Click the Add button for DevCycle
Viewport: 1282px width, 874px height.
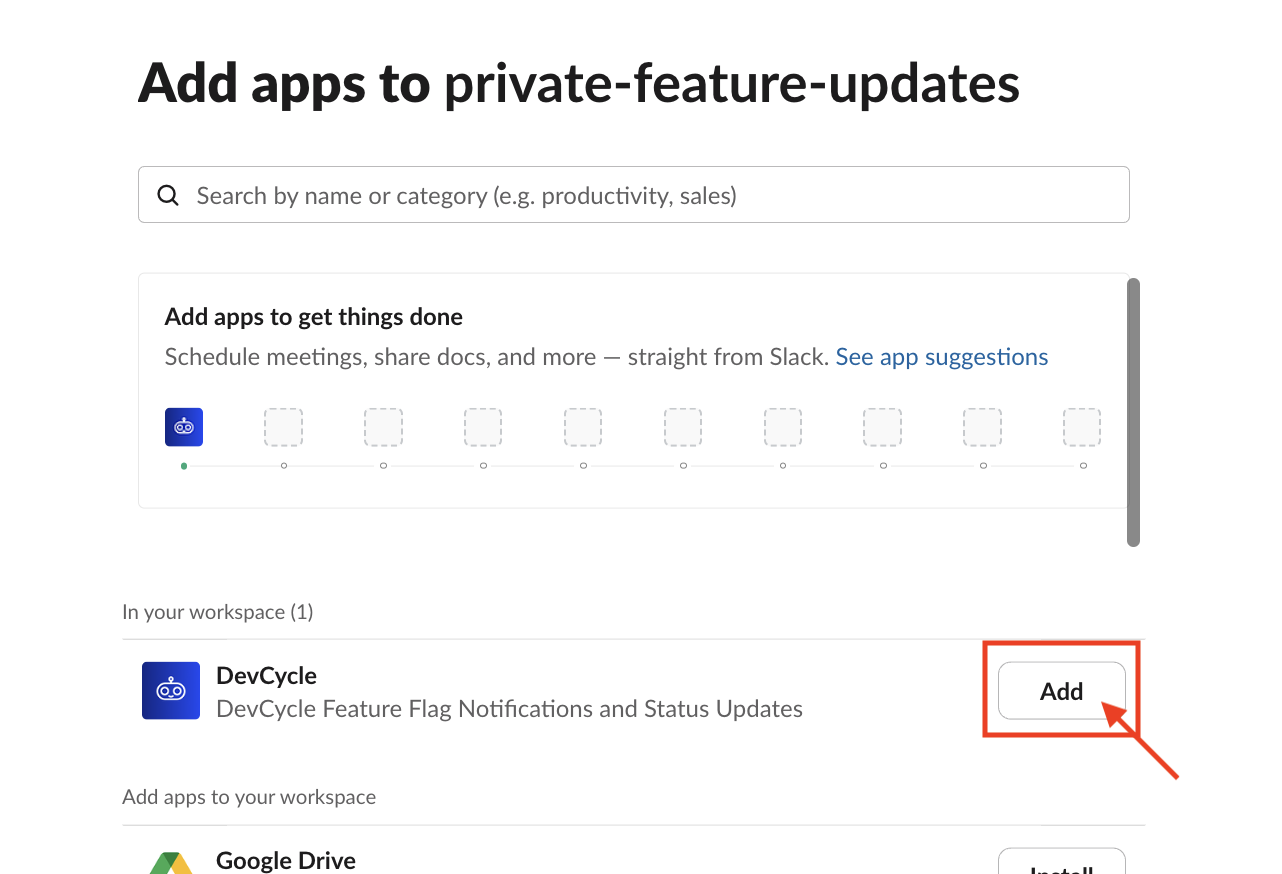[x=1061, y=690]
